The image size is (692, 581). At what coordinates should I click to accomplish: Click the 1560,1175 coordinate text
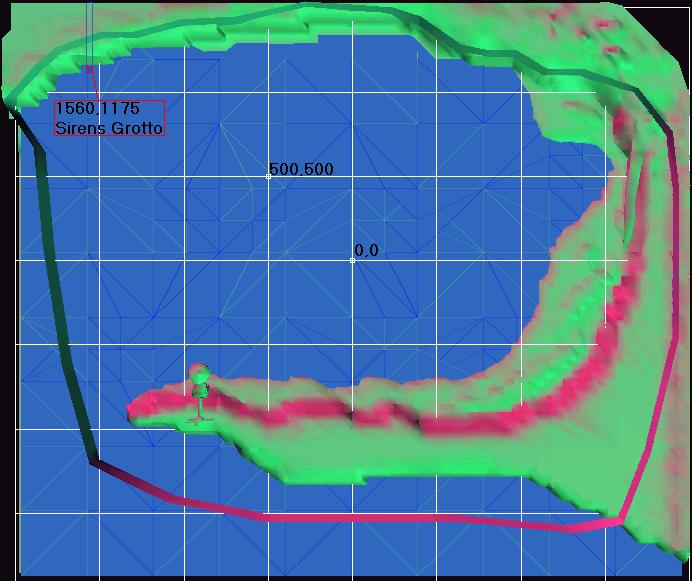[97, 108]
